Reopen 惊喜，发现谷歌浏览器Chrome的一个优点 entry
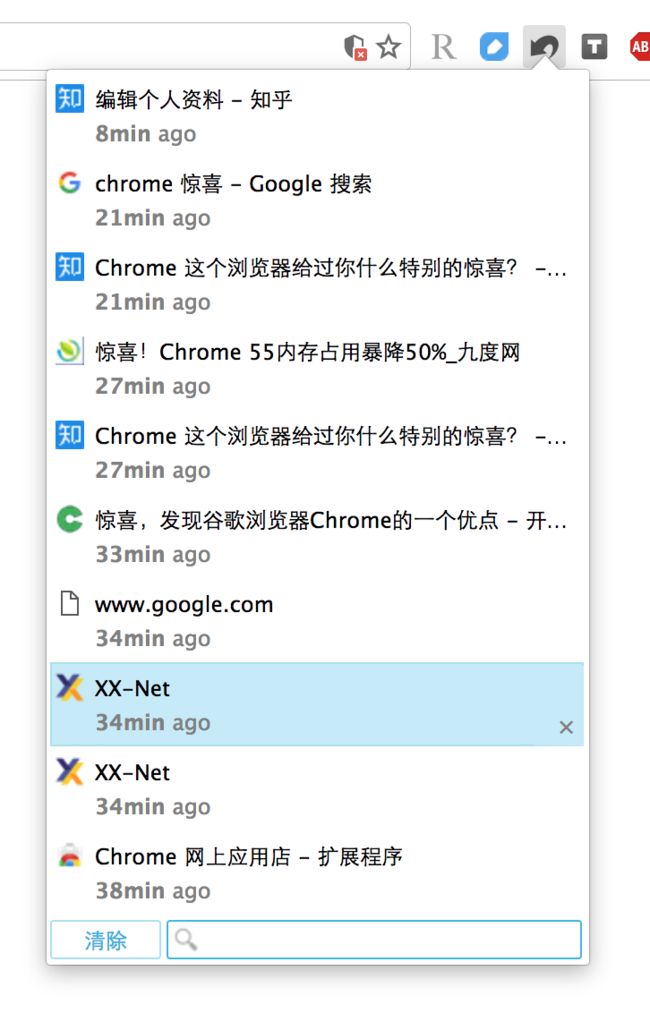650x1013 pixels. click(x=317, y=536)
